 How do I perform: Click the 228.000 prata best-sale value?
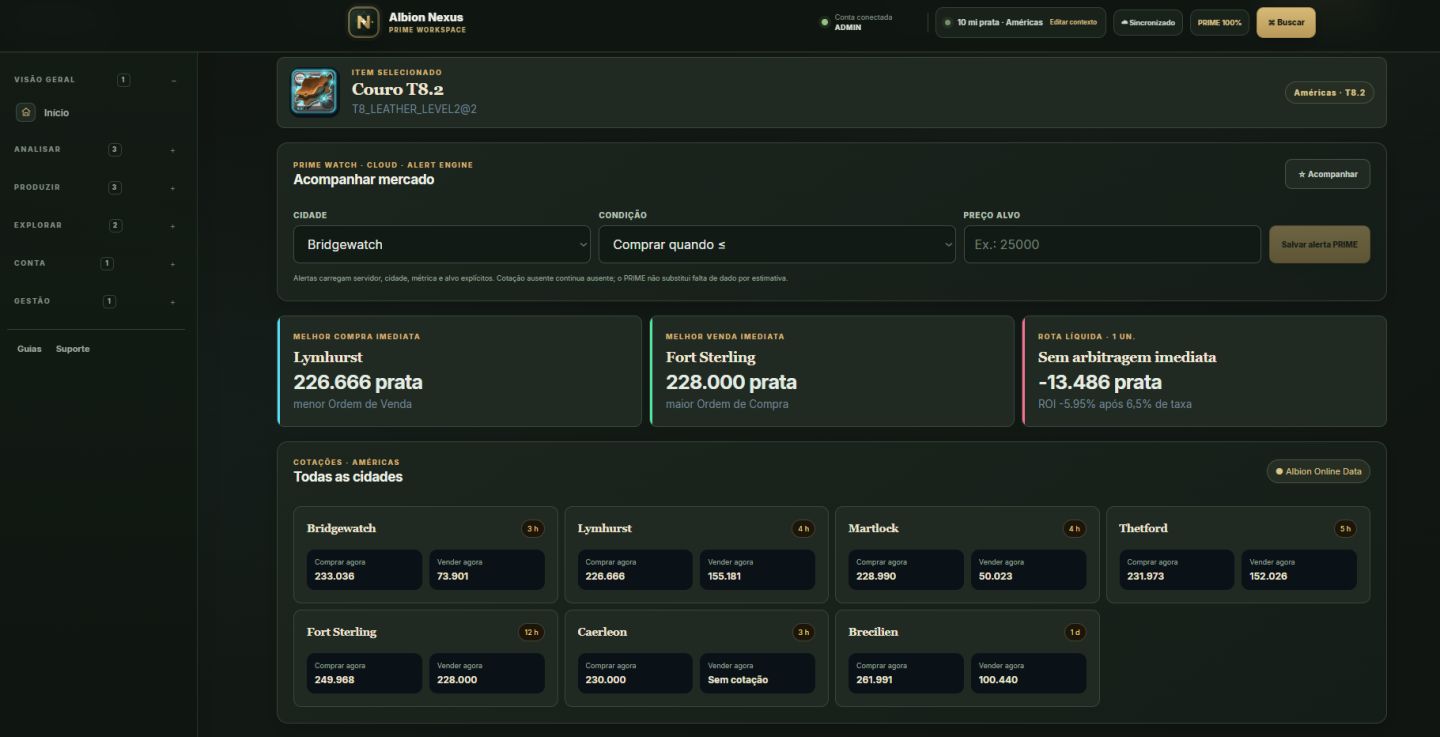click(x=731, y=382)
